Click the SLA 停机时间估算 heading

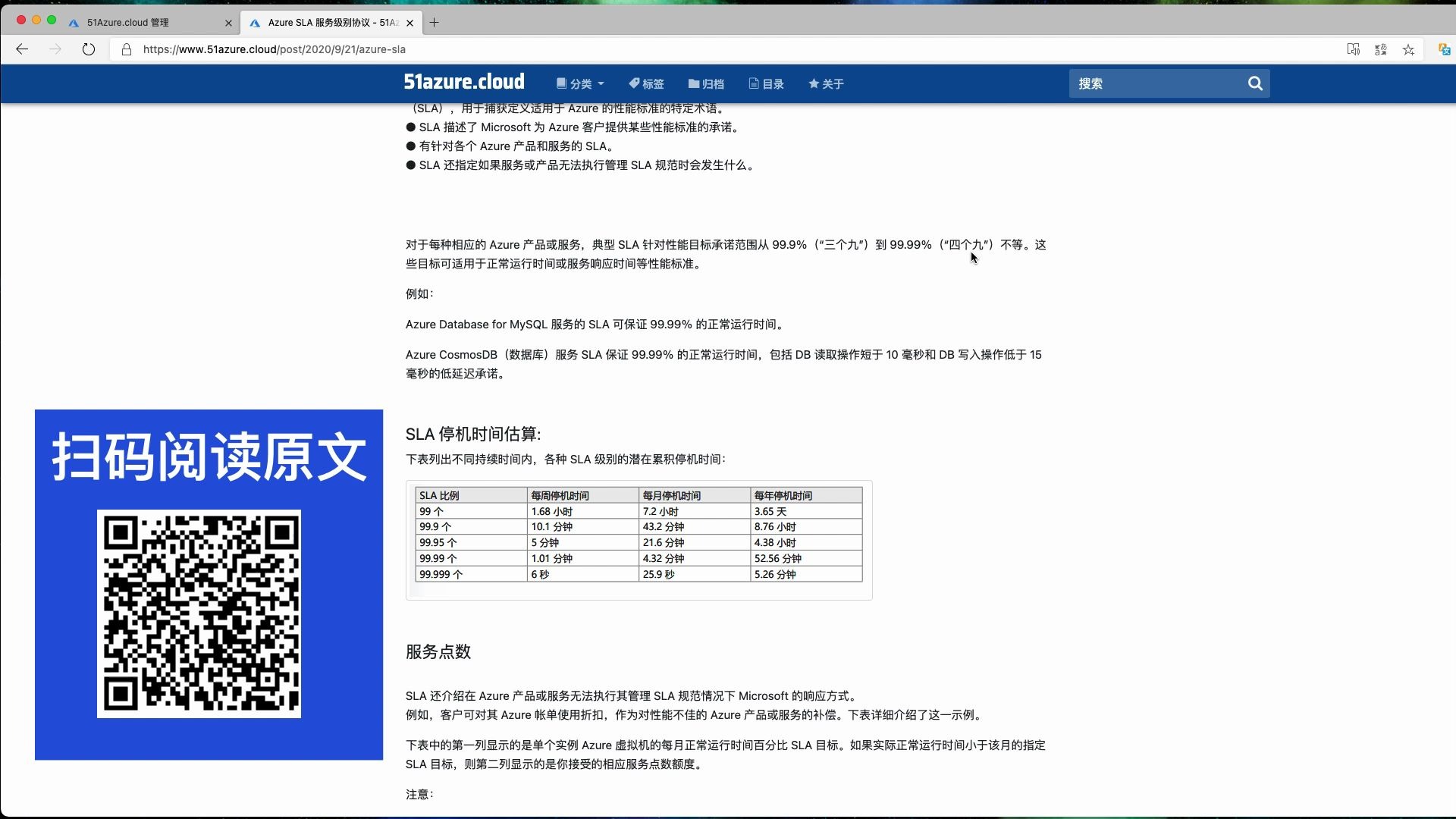[x=473, y=434]
